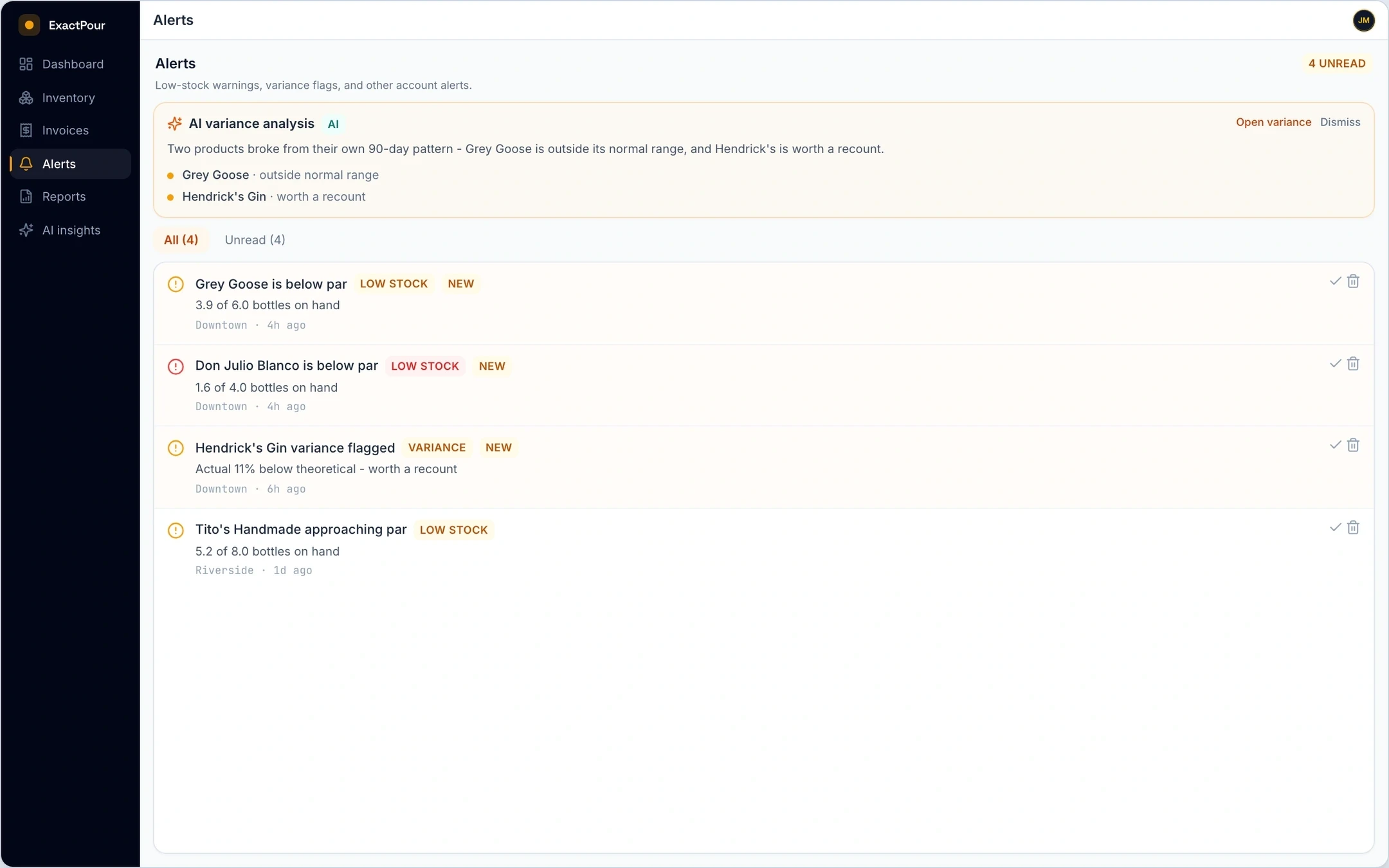
Task: Switch to the All (4) tab
Action: click(181, 240)
